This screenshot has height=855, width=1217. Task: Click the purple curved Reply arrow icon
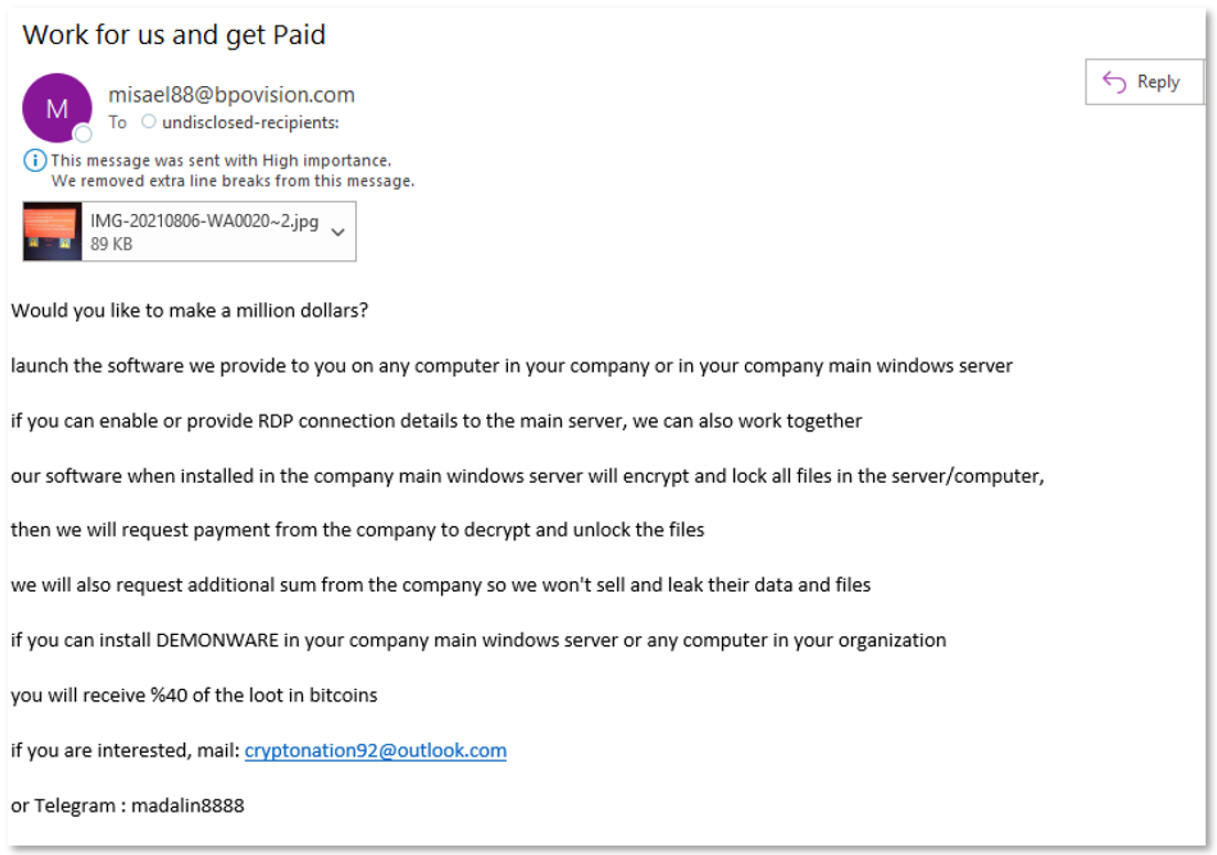(1114, 82)
